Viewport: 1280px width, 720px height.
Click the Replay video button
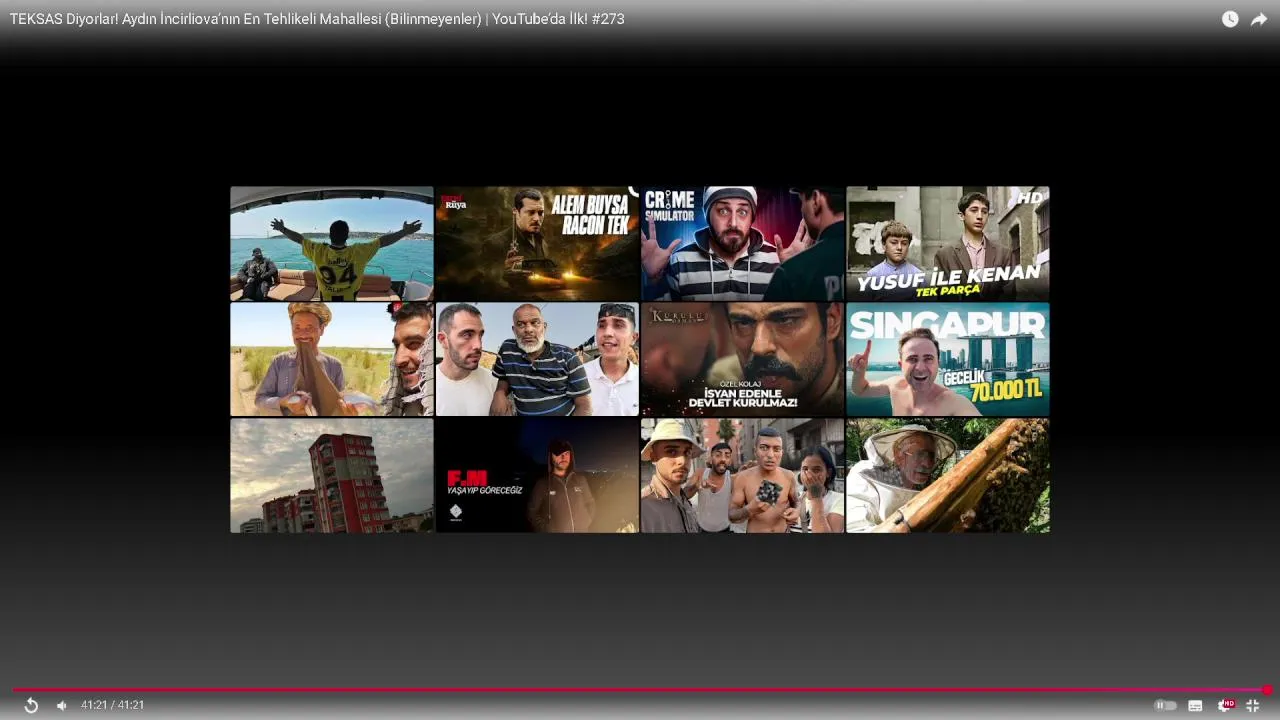31,705
